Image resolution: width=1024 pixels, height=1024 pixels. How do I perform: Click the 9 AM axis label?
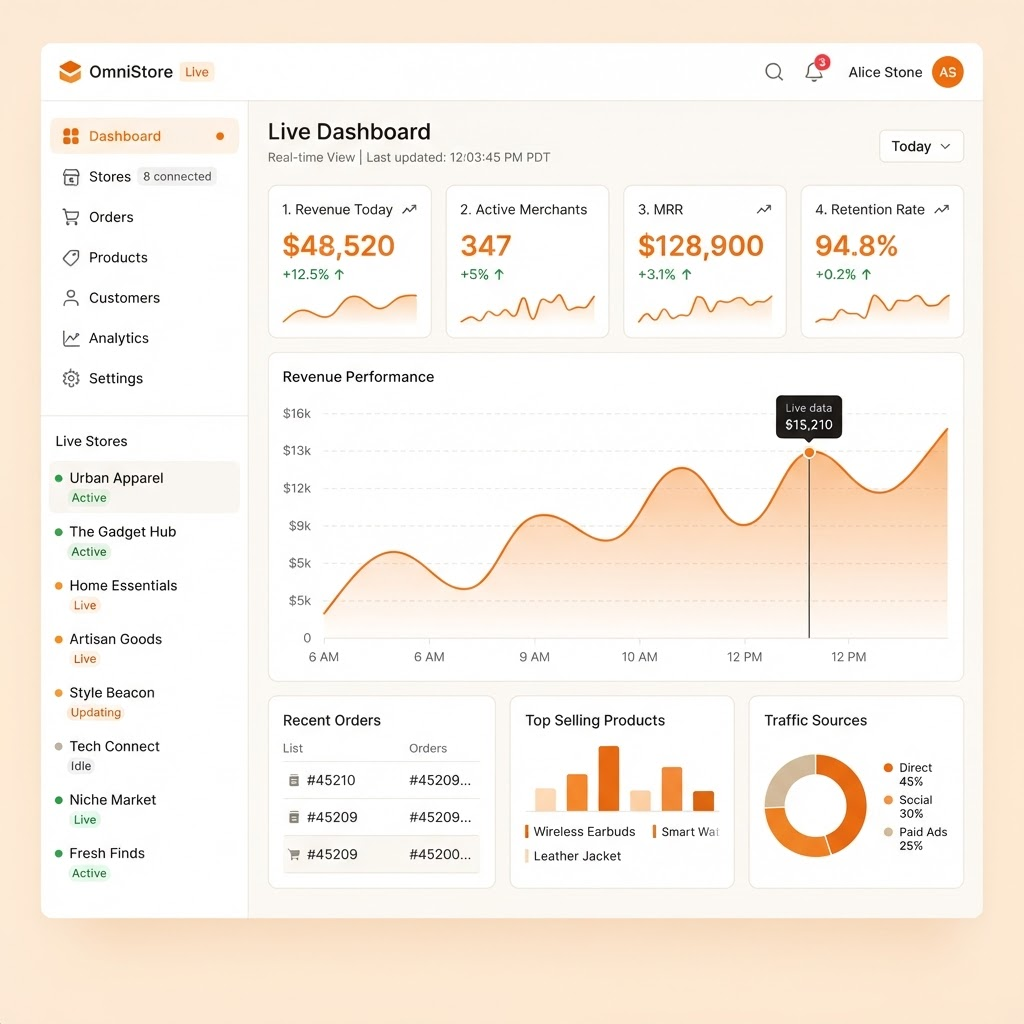point(534,657)
